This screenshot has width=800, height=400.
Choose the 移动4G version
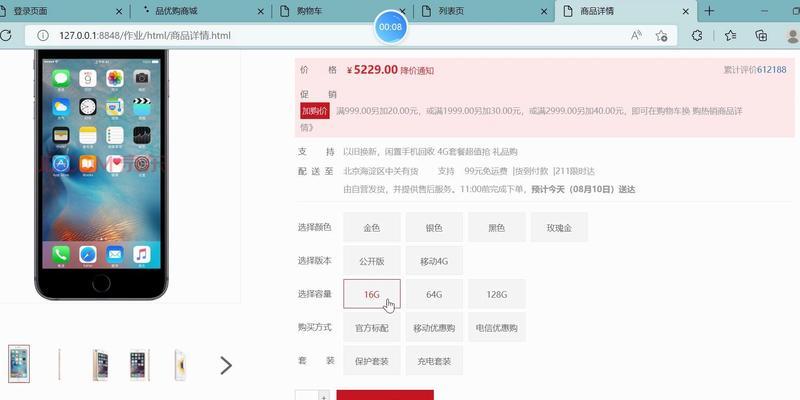click(x=434, y=261)
